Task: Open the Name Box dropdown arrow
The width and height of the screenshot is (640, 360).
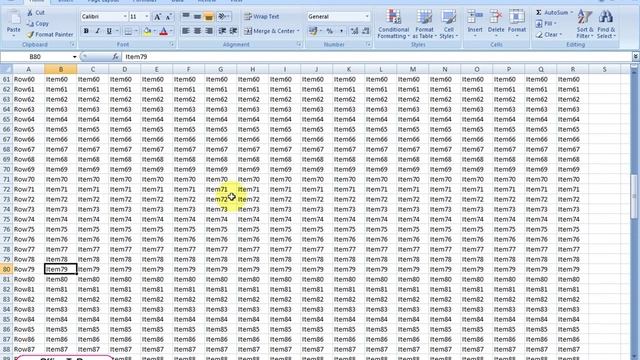Action: [x=74, y=57]
